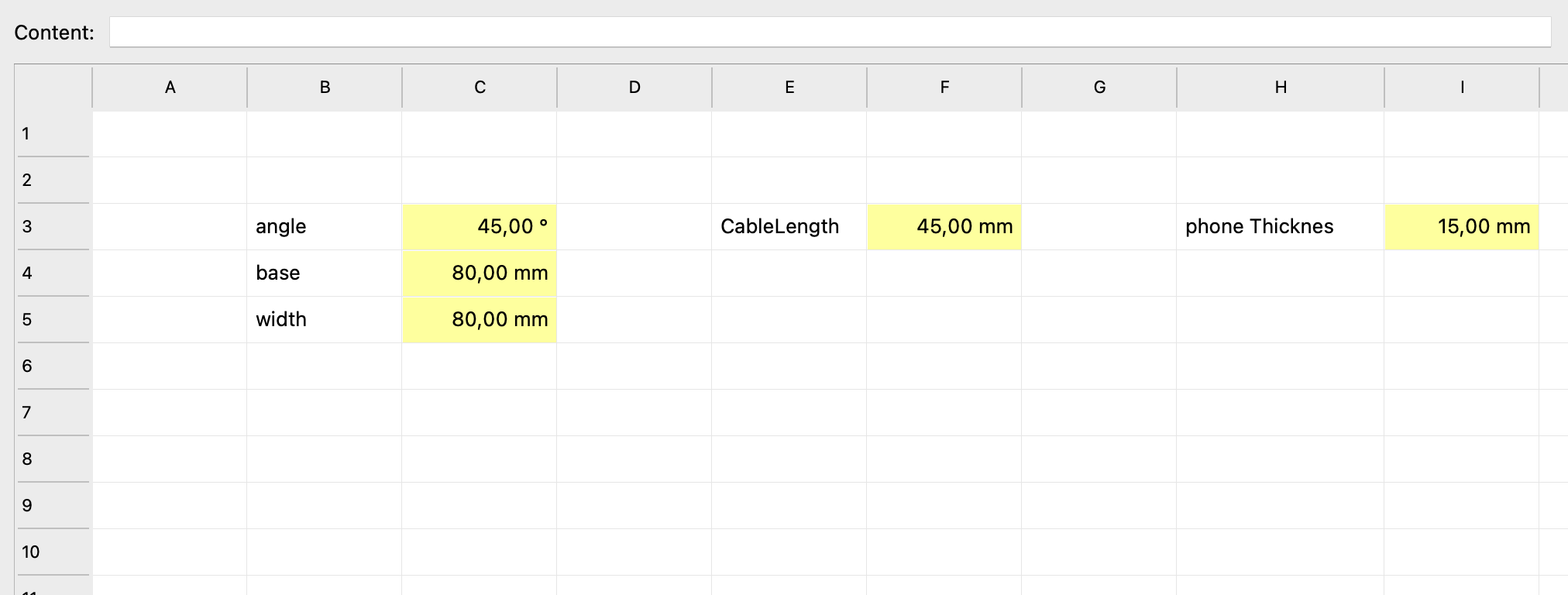Select column C via its header
Screen dimensions: 1568x595
tap(480, 88)
